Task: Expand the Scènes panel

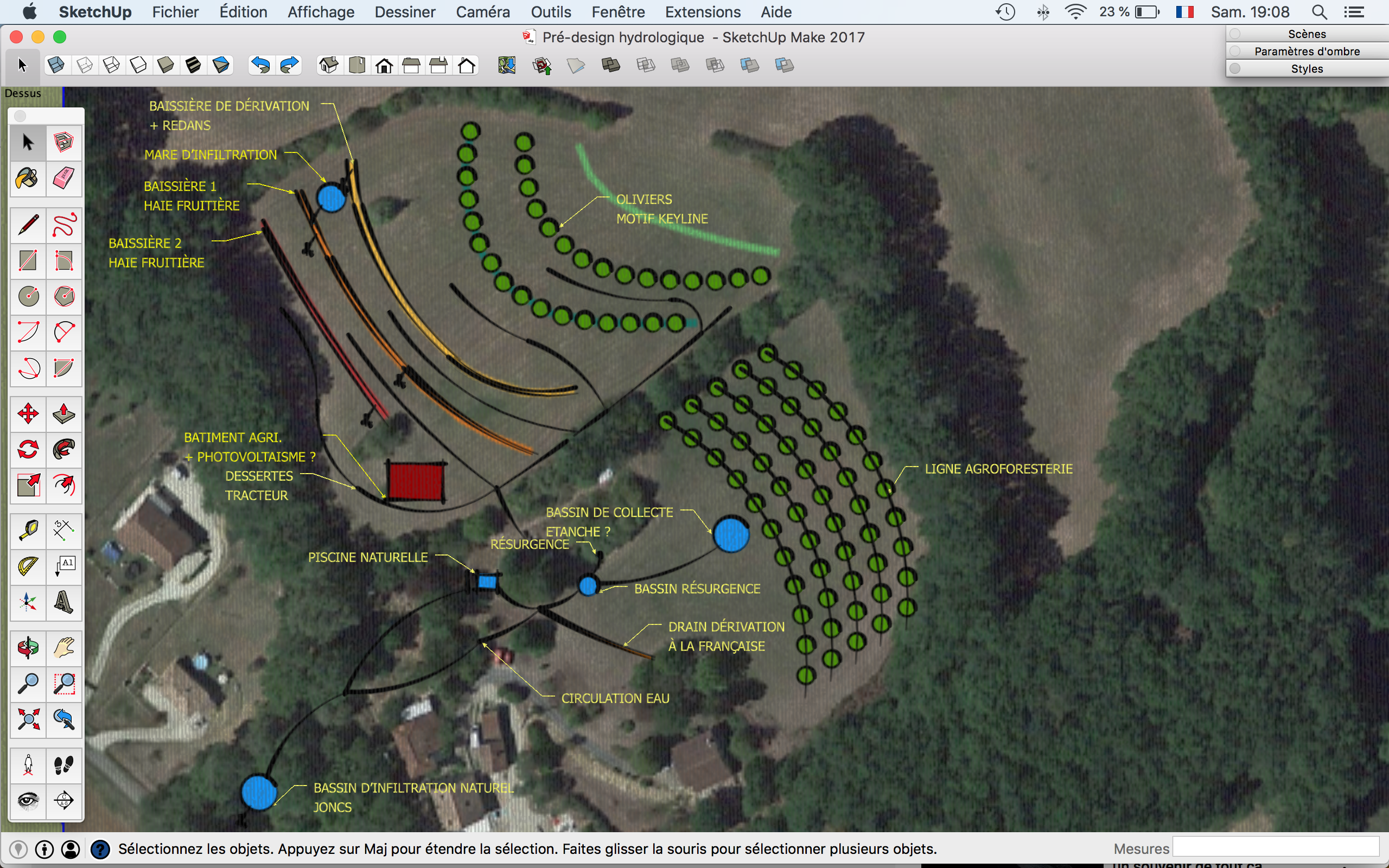Action: (1307, 34)
